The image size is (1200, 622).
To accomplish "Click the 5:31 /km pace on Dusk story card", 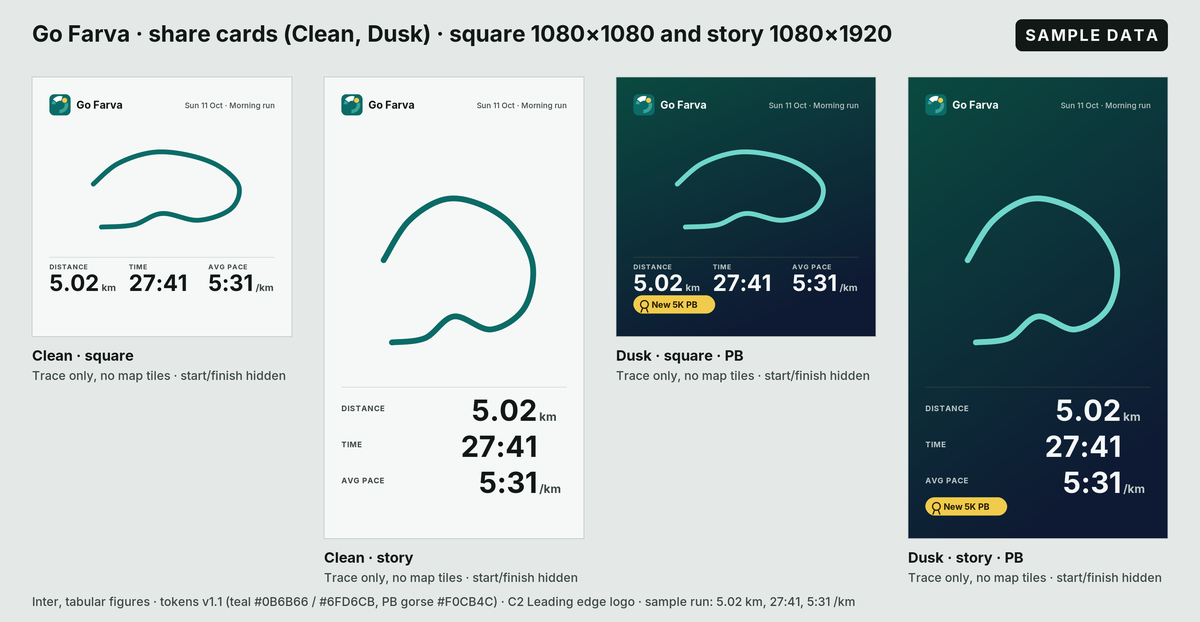I will (1104, 483).
